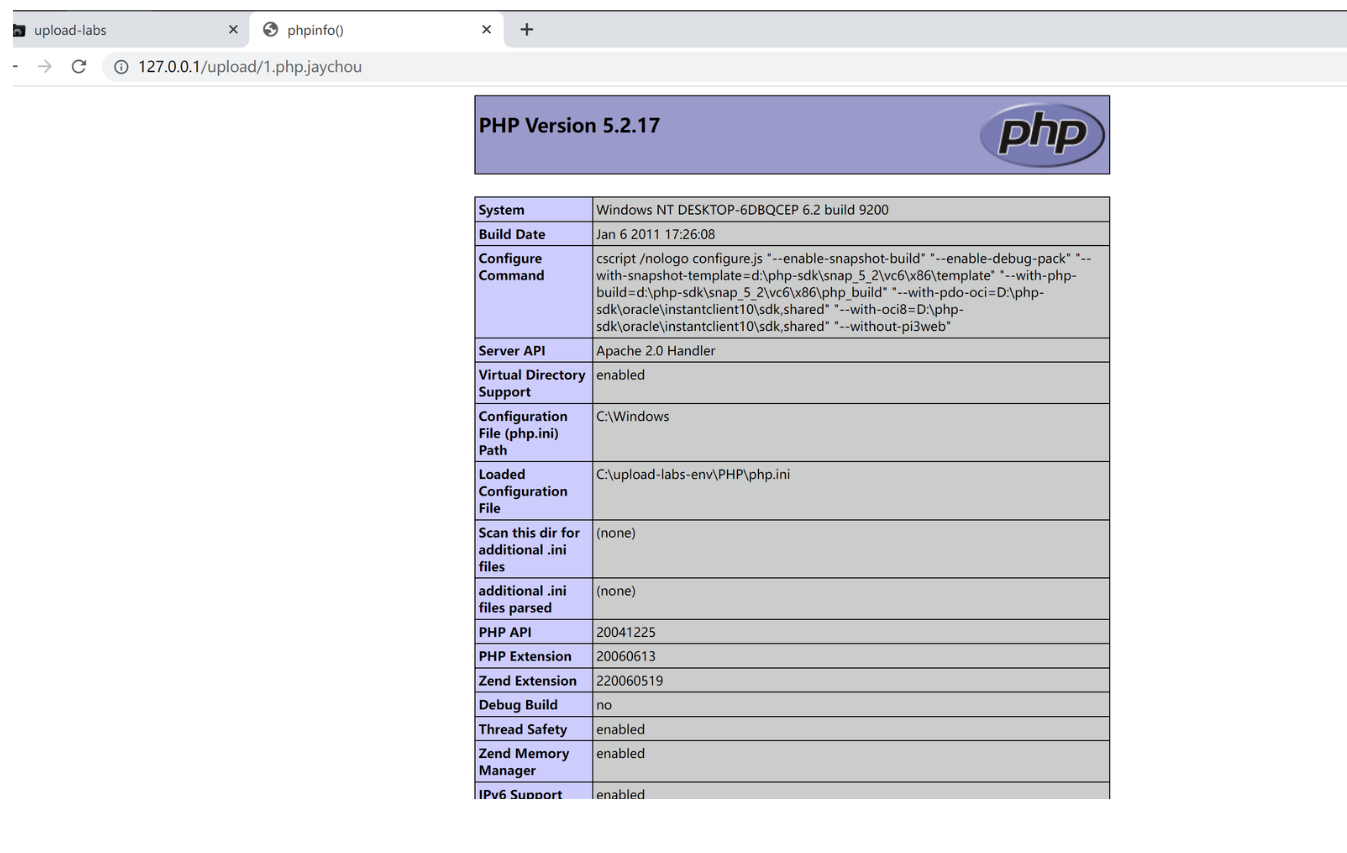Select the PHP Version 5.2.17 heading
Screen dimensions: 1347x853
click(570, 126)
